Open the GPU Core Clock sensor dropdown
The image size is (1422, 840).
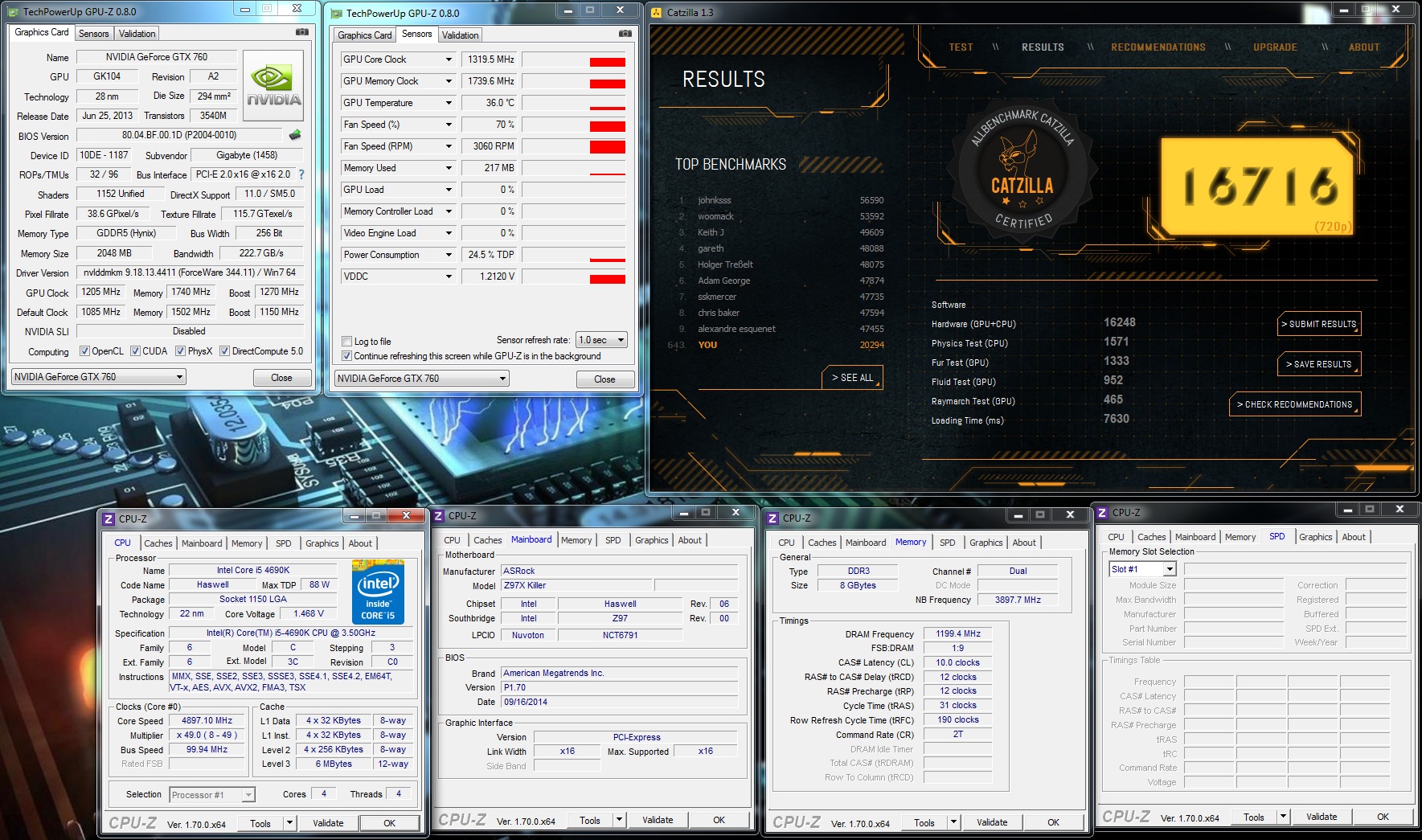click(449, 59)
